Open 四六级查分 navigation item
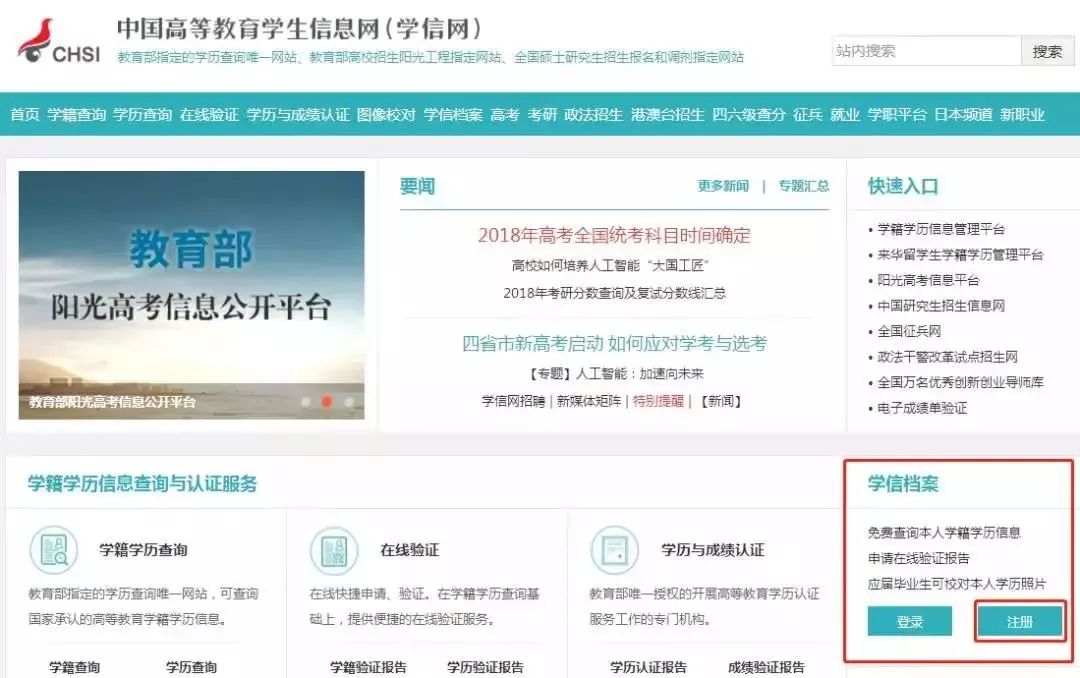 click(x=749, y=114)
